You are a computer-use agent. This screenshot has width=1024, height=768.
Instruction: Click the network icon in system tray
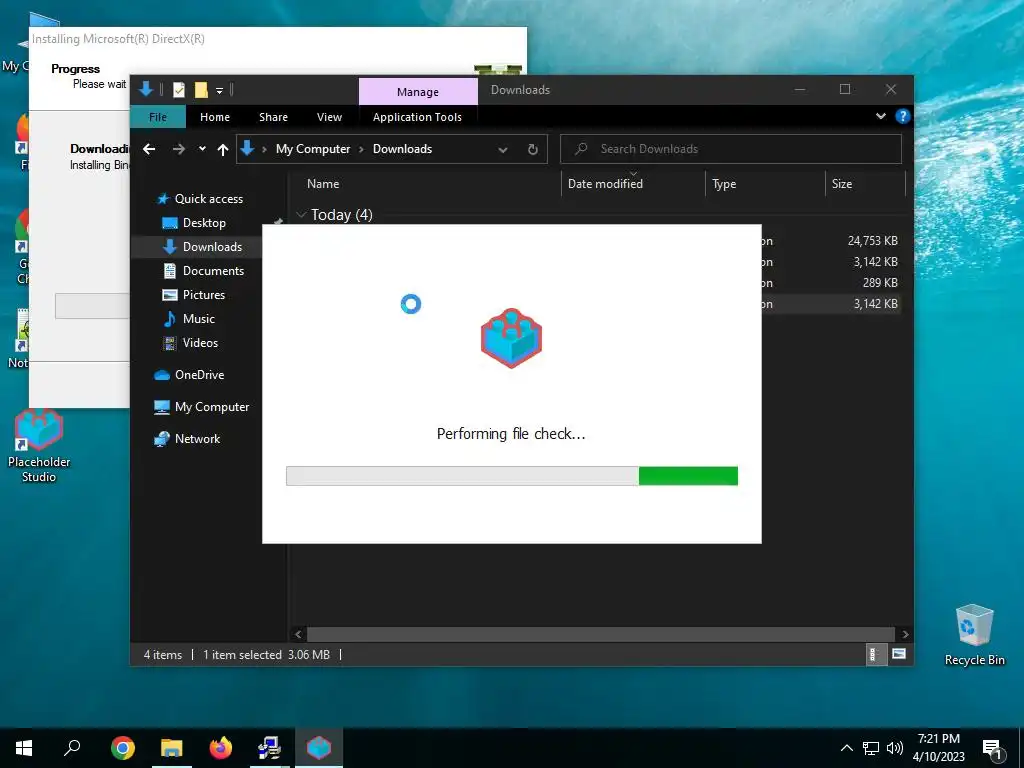coord(871,748)
